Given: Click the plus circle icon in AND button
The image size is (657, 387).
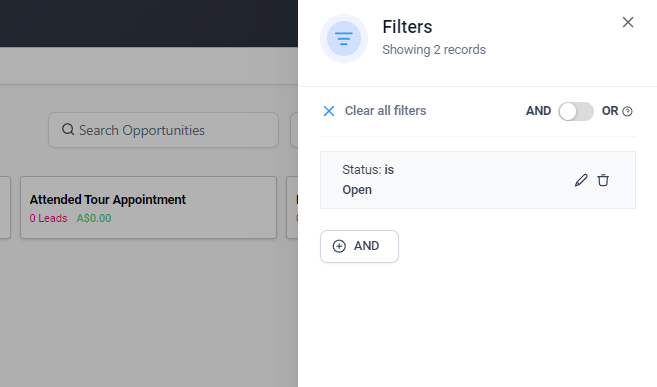Looking at the screenshot, I should (x=339, y=246).
